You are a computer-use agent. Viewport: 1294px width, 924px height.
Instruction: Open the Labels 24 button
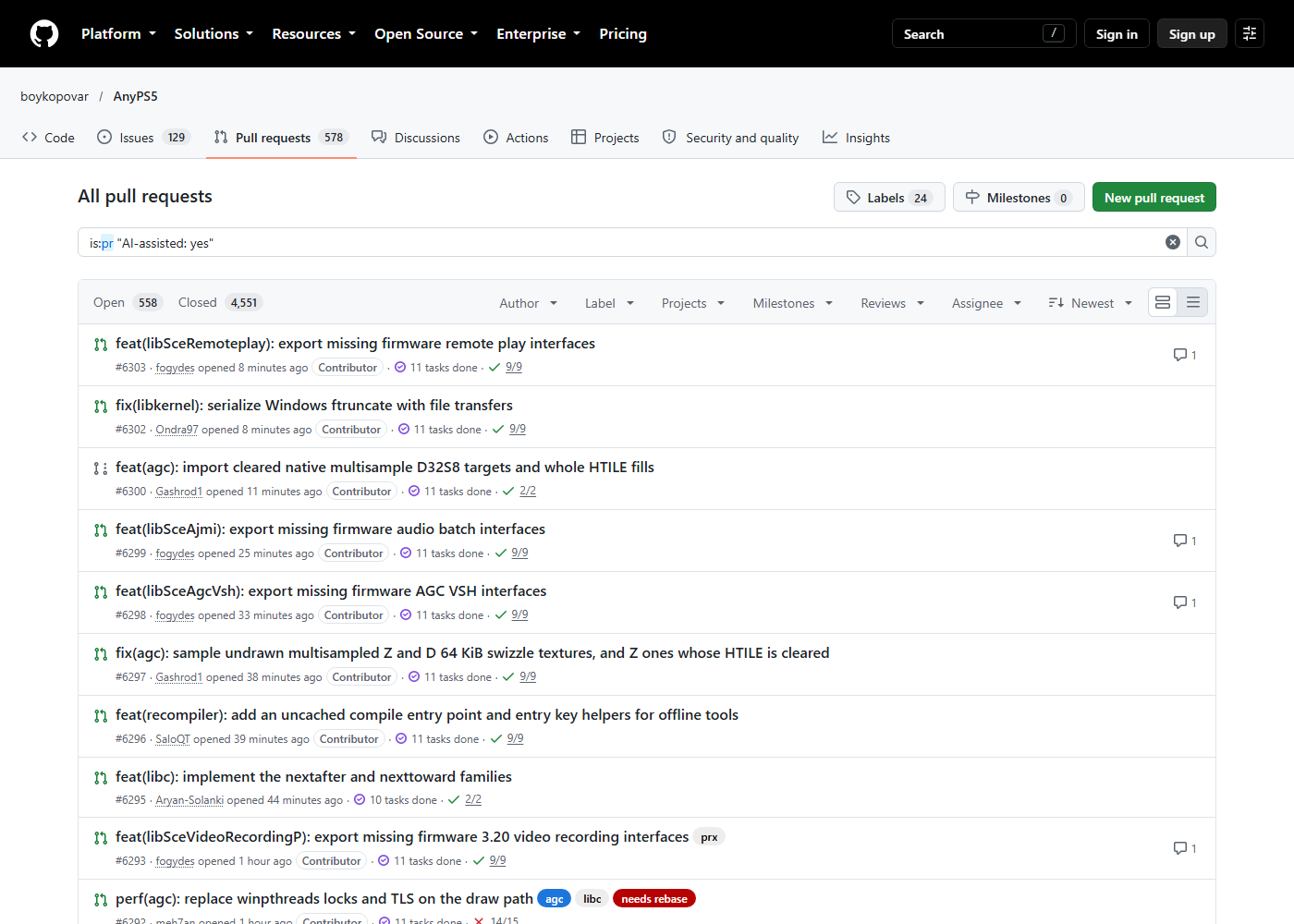coord(889,198)
